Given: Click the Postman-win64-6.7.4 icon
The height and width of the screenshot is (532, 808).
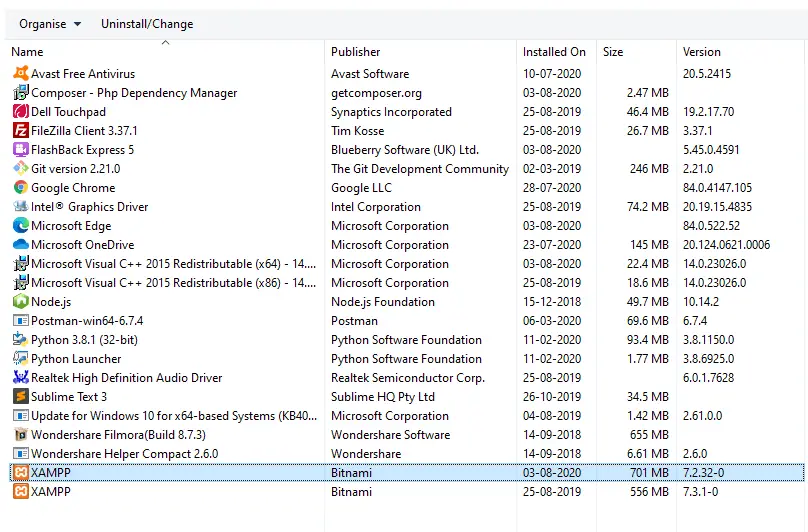Looking at the screenshot, I should pos(21,321).
